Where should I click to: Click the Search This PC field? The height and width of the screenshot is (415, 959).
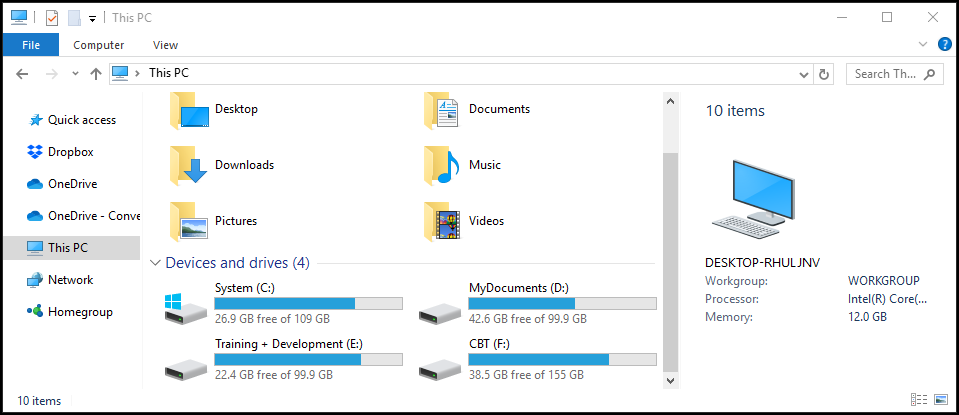[885, 73]
